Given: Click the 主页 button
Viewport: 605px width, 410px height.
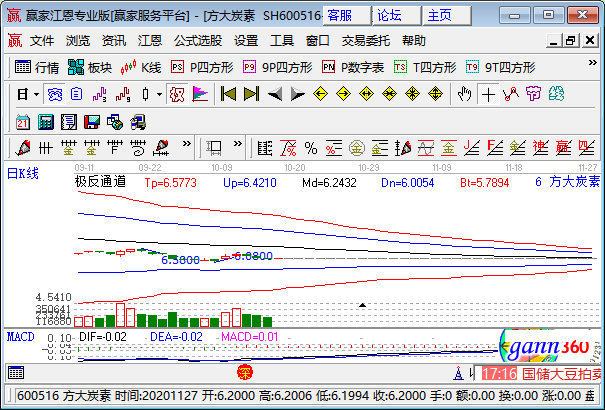Looking at the screenshot, I should 447,15.
